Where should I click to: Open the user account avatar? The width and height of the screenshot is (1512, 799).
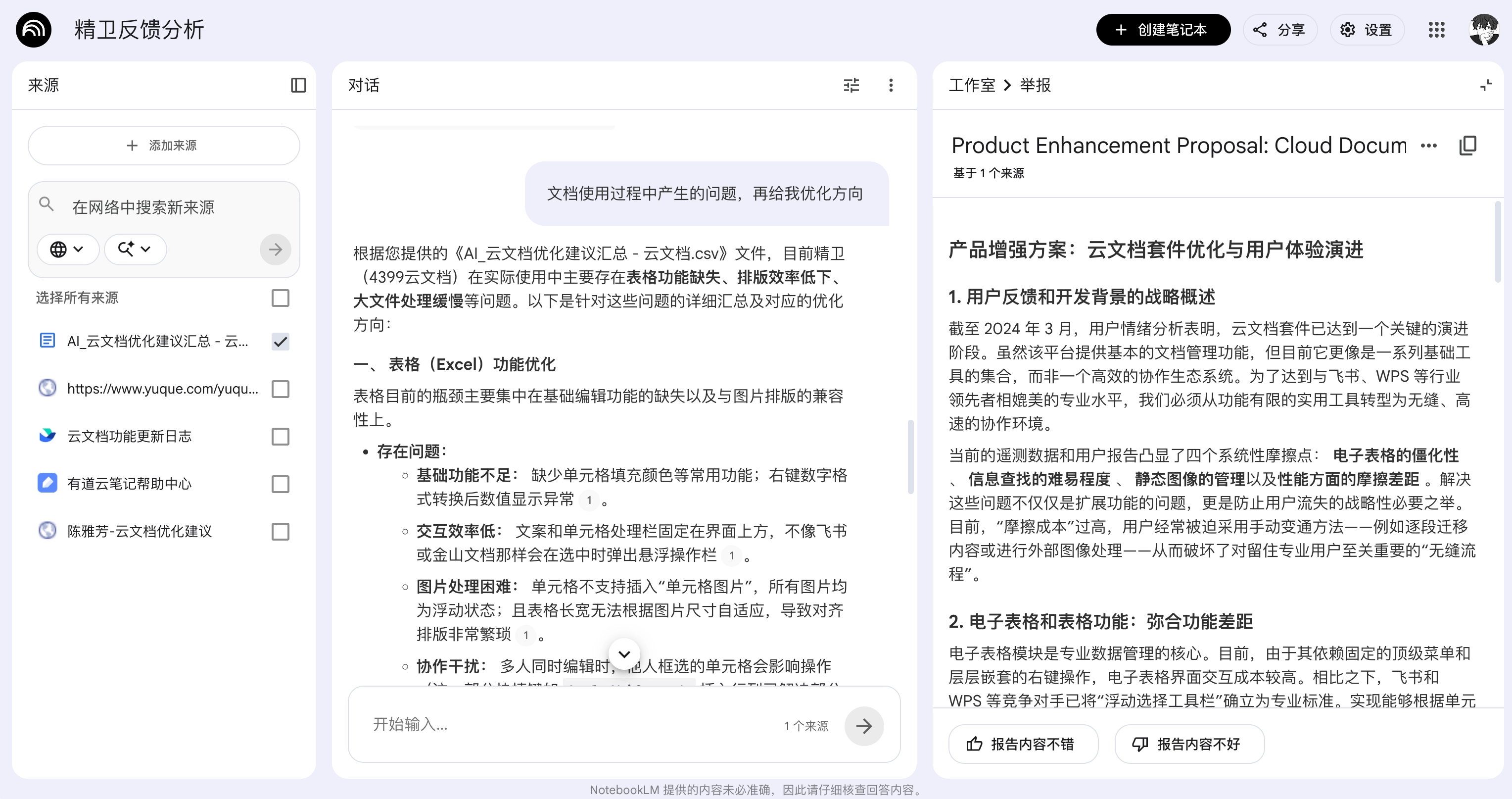click(1484, 29)
